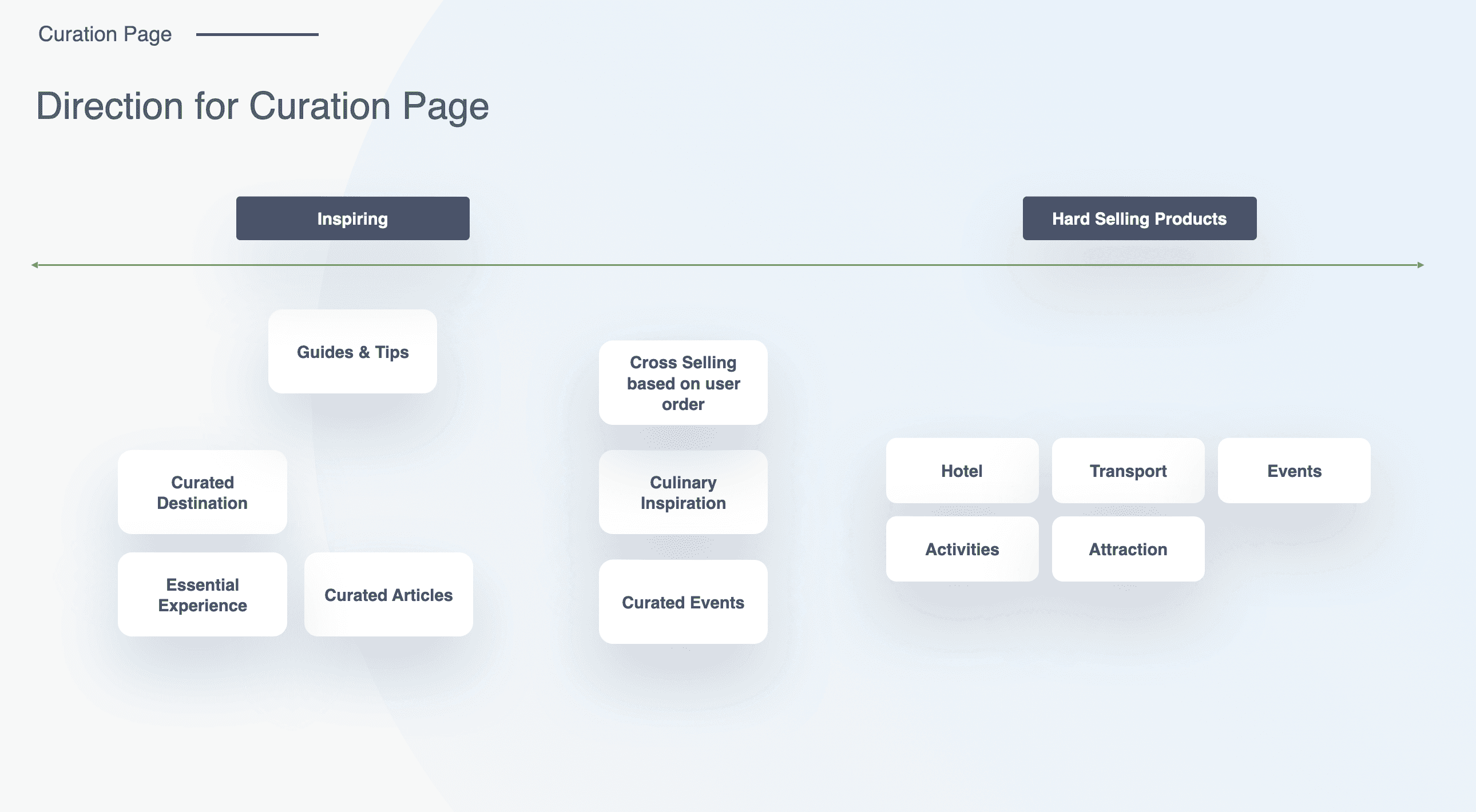Click the right arrowhead of green axis
The width and height of the screenshot is (1476, 812).
click(x=1421, y=265)
